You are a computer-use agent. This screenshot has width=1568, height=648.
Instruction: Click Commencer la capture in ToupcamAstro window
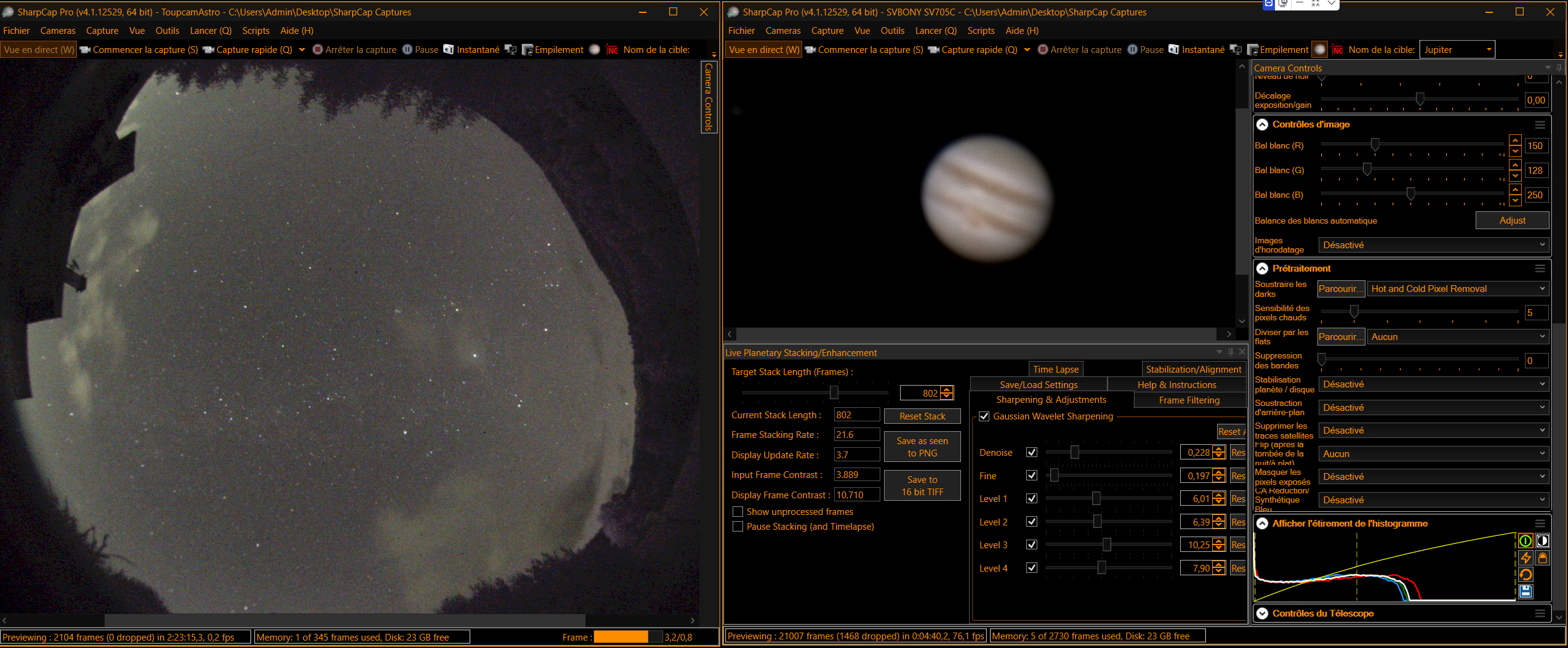tap(139, 49)
